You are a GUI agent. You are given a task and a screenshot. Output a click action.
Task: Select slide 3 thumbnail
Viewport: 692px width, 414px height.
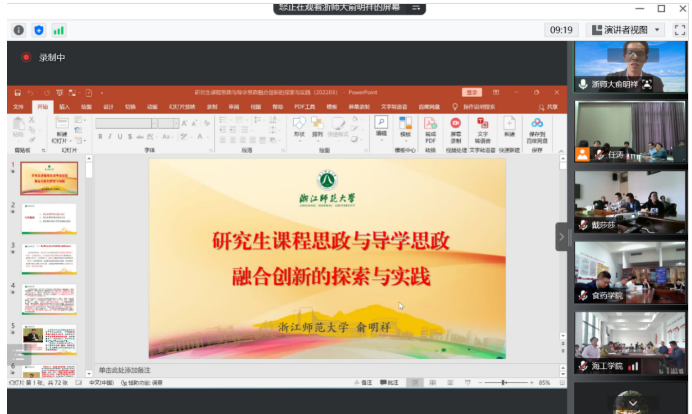pyautogui.click(x=49, y=259)
